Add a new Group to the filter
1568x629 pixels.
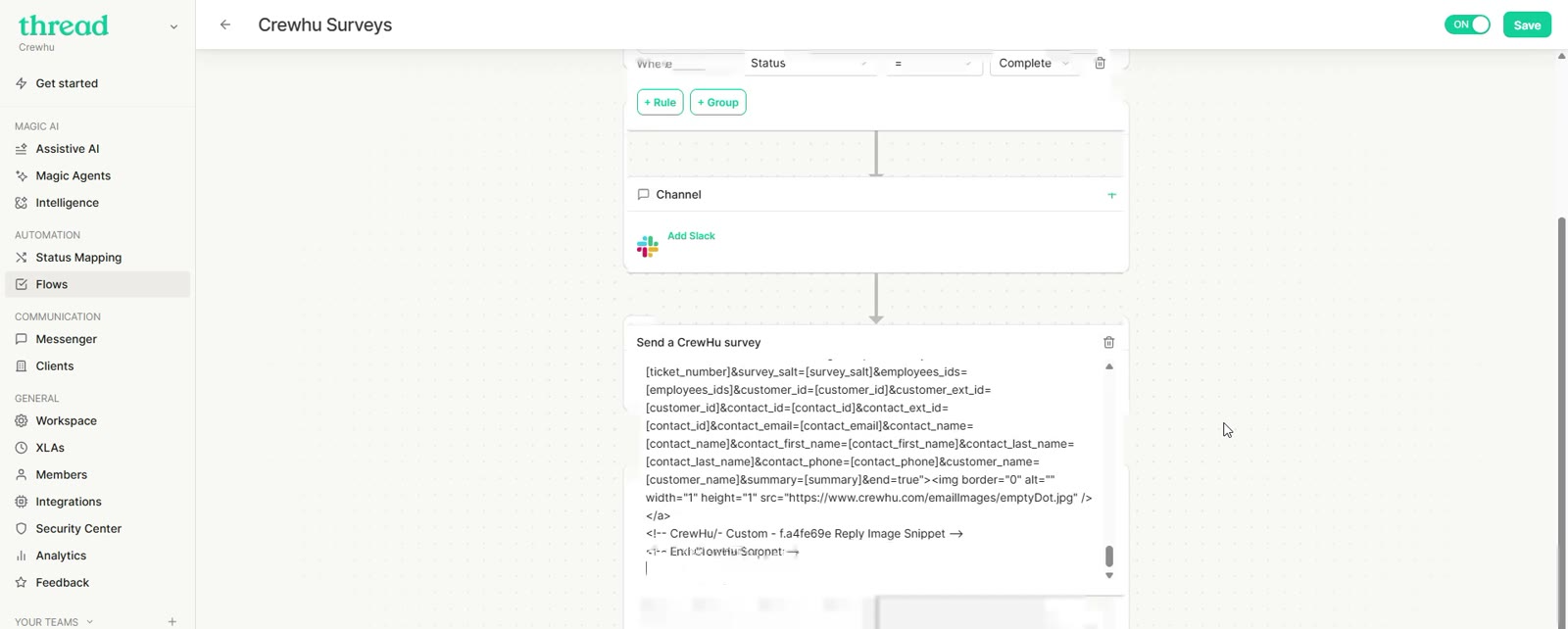click(718, 102)
